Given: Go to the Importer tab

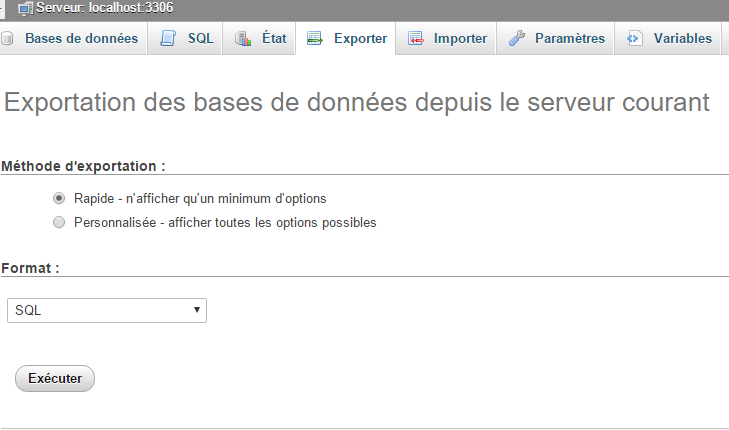Looking at the screenshot, I should pos(446,39).
